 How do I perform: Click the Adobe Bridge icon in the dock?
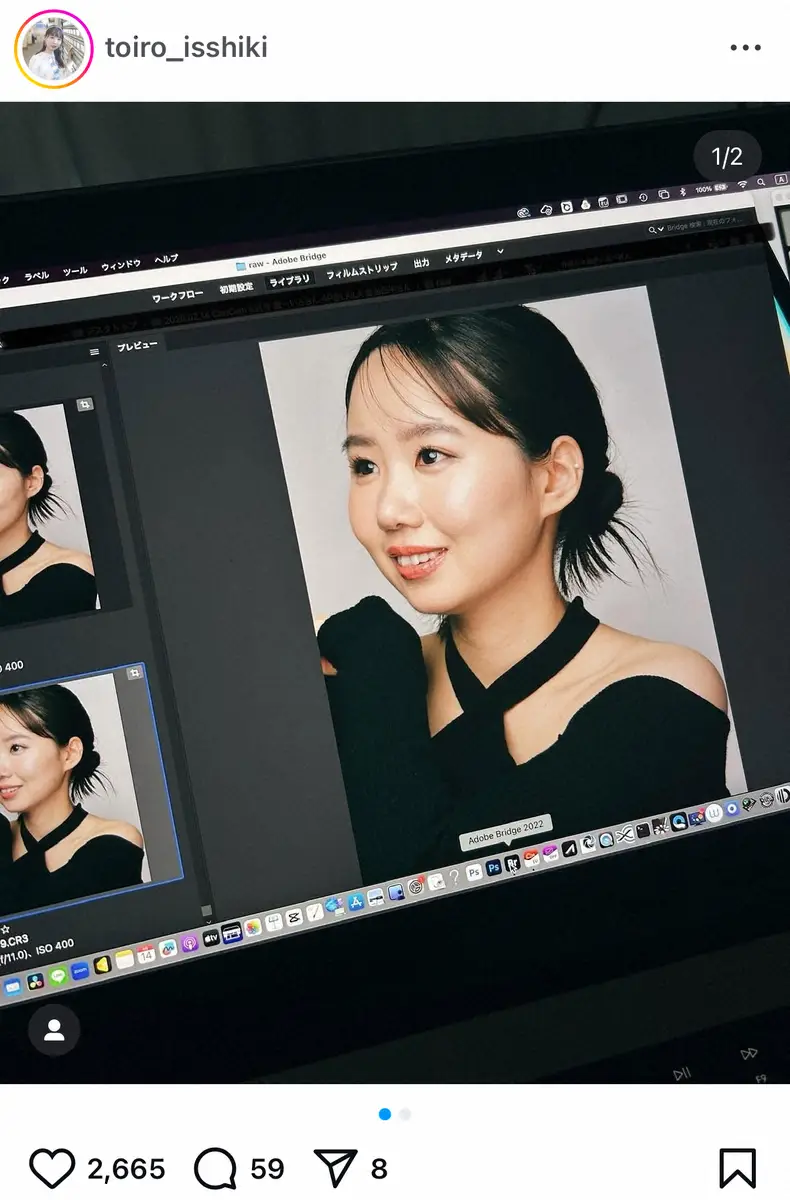click(512, 865)
